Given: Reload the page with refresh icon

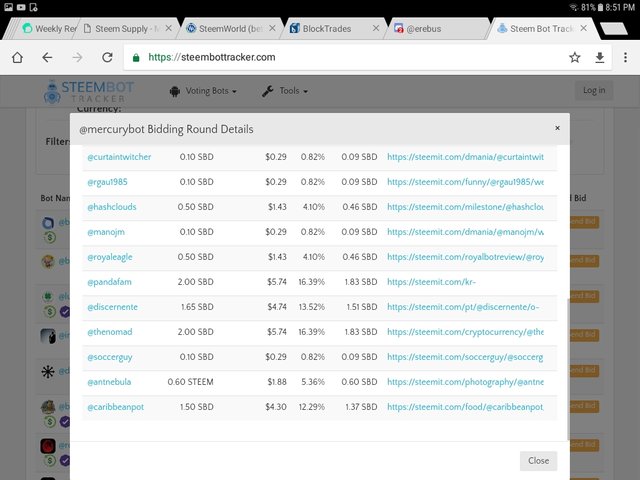Looking at the screenshot, I should tap(107, 58).
